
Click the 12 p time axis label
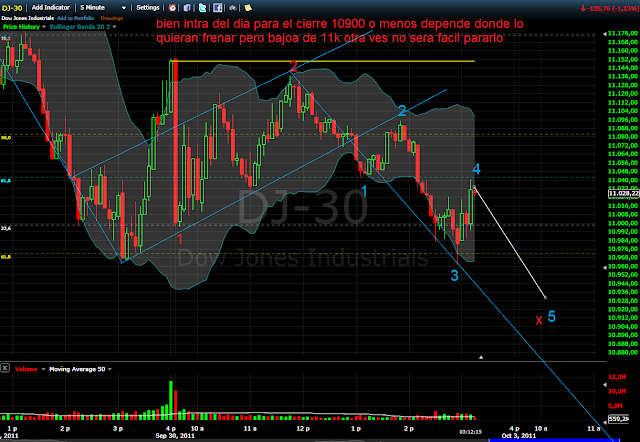tap(303, 429)
